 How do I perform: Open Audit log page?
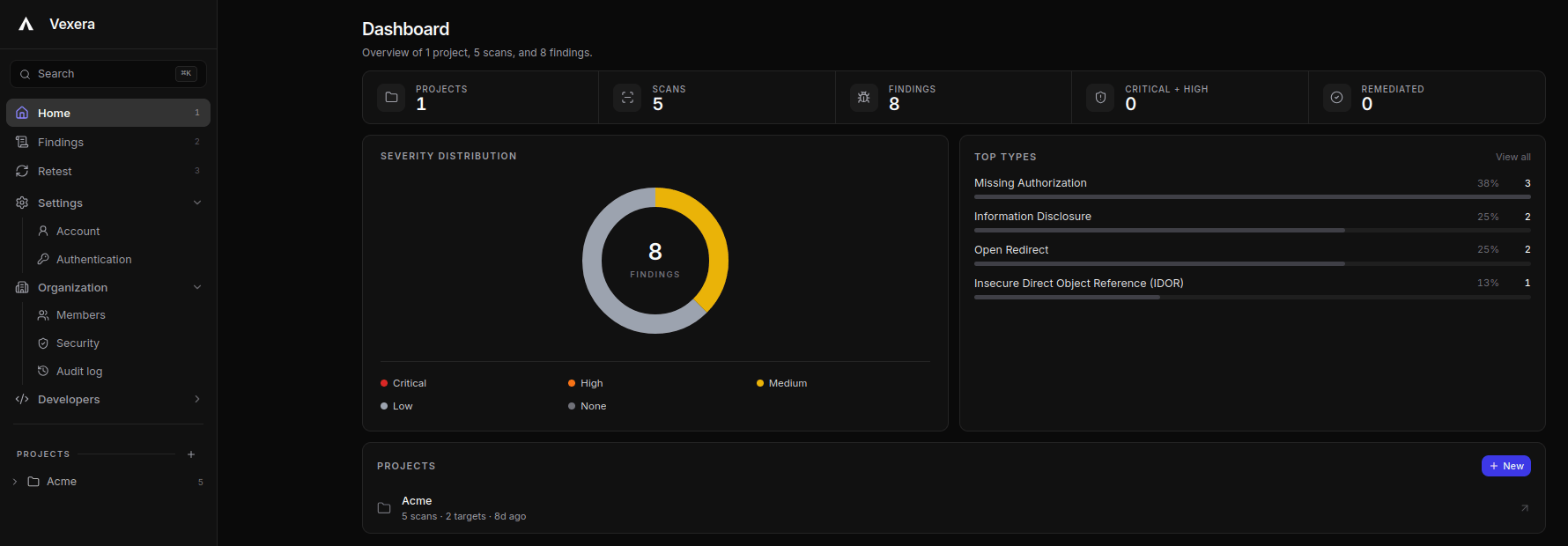79,371
